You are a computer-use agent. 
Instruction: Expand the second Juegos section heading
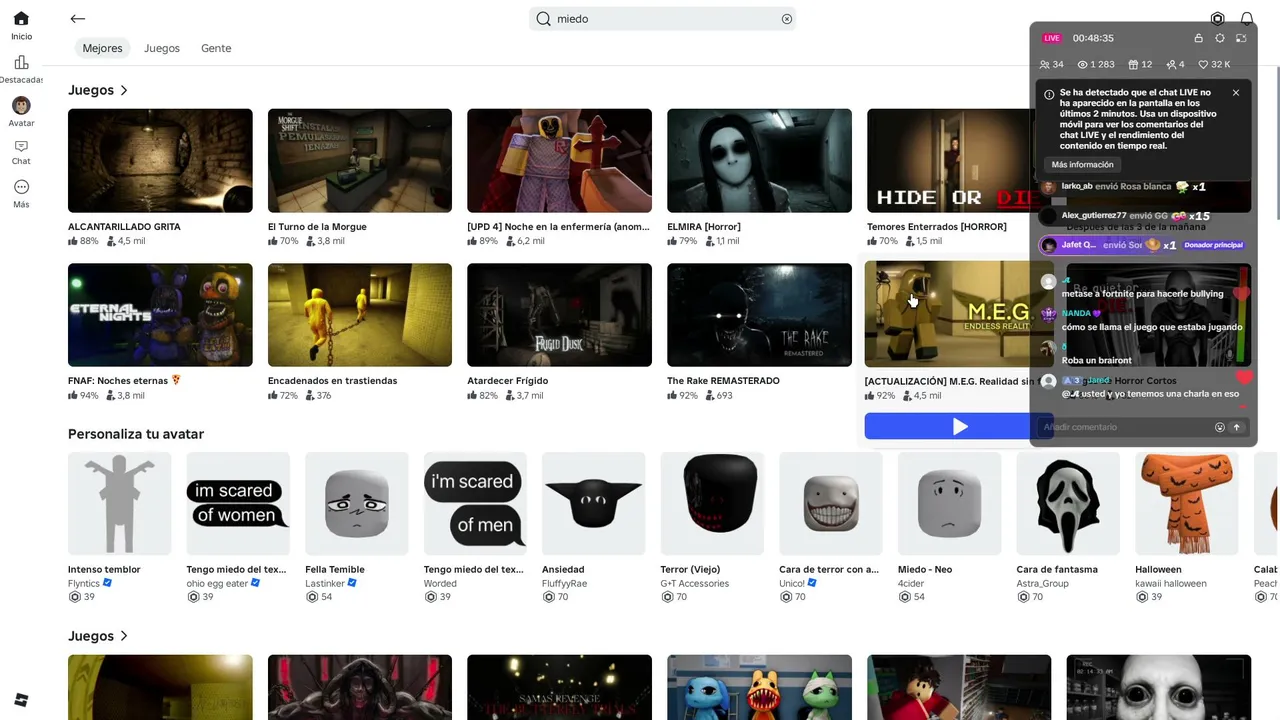[x=98, y=636]
